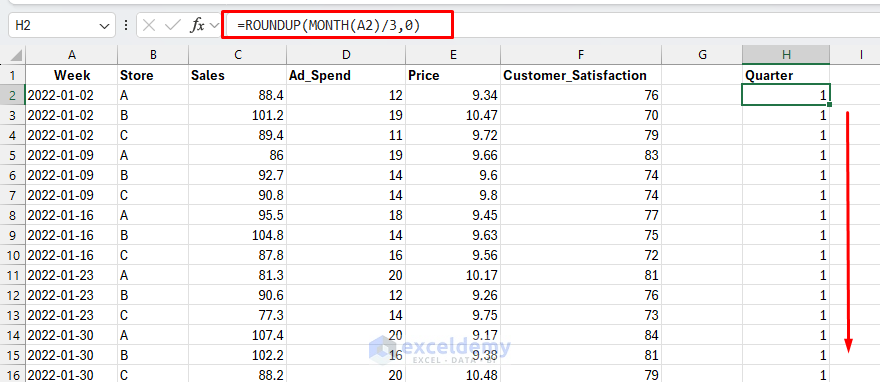Click Customer_Satisfaction cell with value 77
This screenshot has height=382, width=880.
point(581,215)
